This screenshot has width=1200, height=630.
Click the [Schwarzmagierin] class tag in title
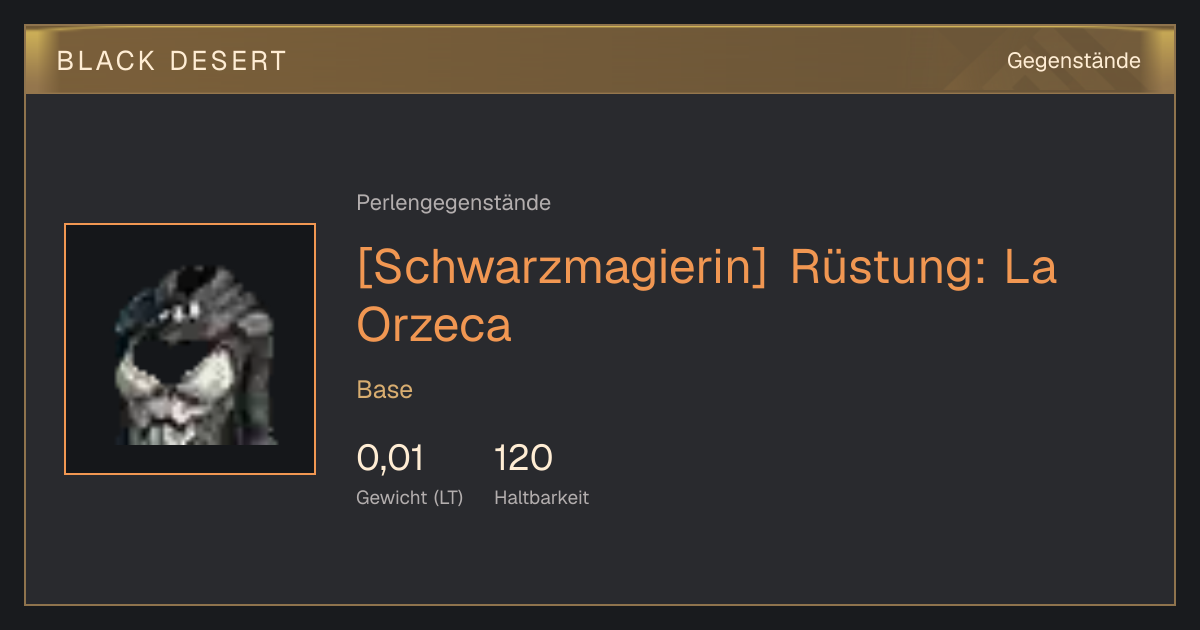point(562,268)
